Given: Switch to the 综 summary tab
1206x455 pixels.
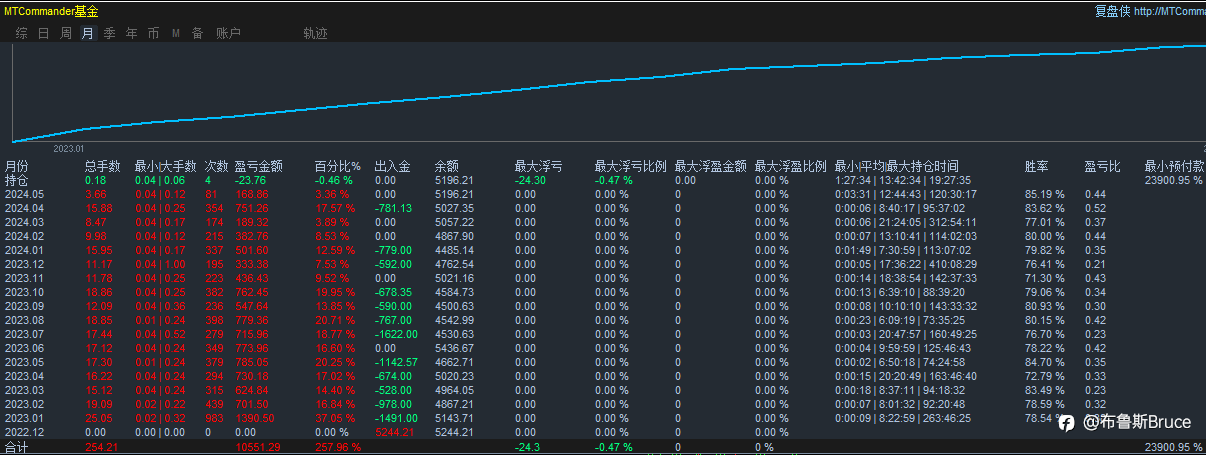Looking at the screenshot, I should coord(21,33).
